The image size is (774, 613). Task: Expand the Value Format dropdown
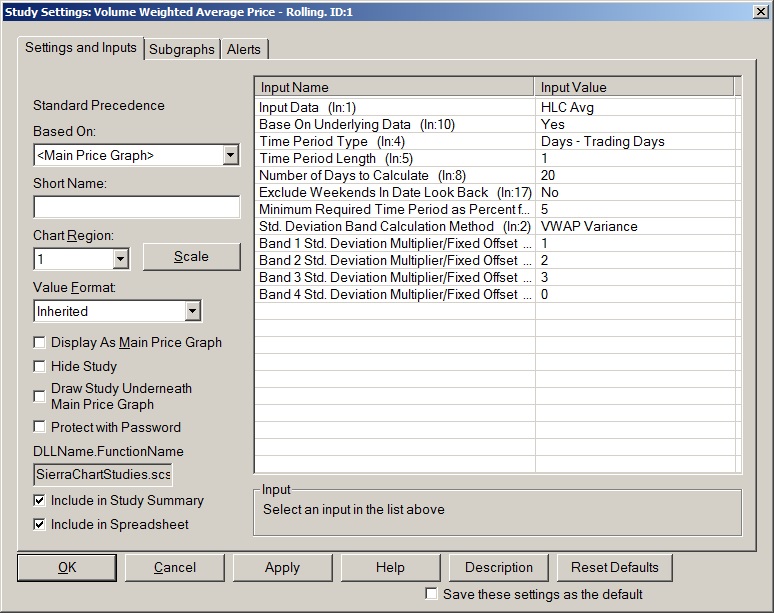[x=193, y=312]
